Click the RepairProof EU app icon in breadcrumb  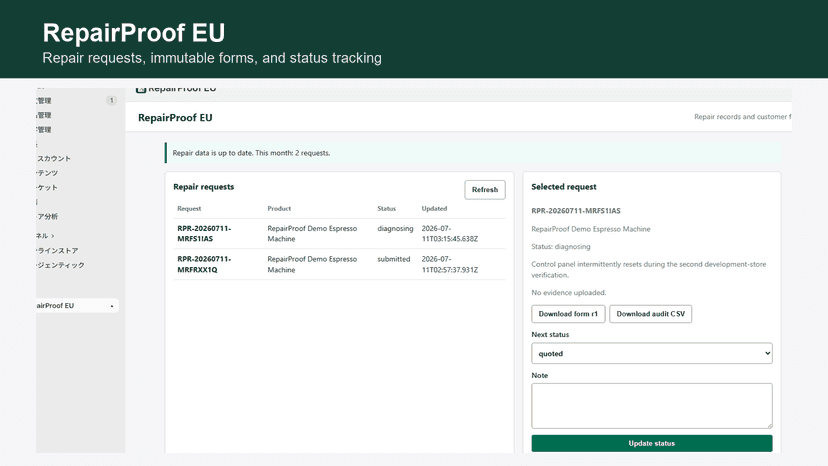pyautogui.click(x=140, y=89)
